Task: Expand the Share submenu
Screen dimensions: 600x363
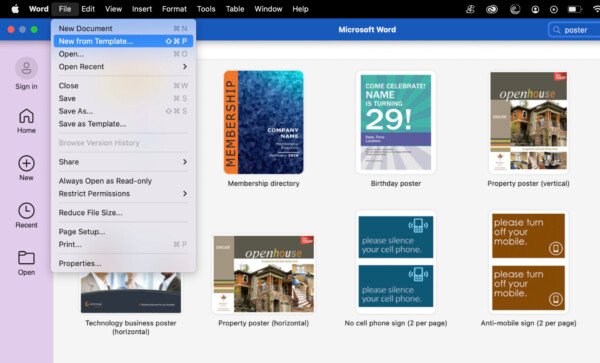Action: click(123, 162)
